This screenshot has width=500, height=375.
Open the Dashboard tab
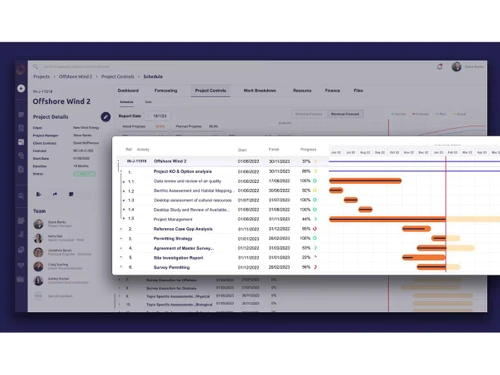pyautogui.click(x=128, y=91)
